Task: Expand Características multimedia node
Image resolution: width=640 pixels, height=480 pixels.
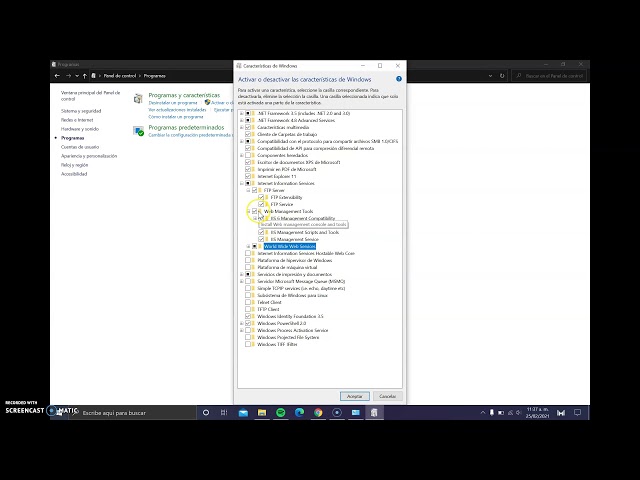Action: pyautogui.click(x=241, y=127)
